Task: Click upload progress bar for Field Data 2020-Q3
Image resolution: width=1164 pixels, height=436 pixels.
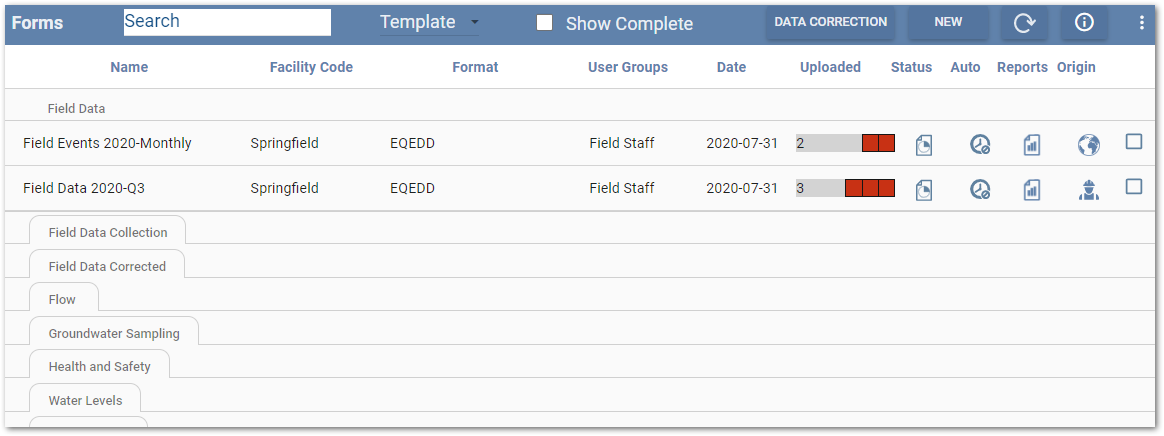Action: coord(845,188)
